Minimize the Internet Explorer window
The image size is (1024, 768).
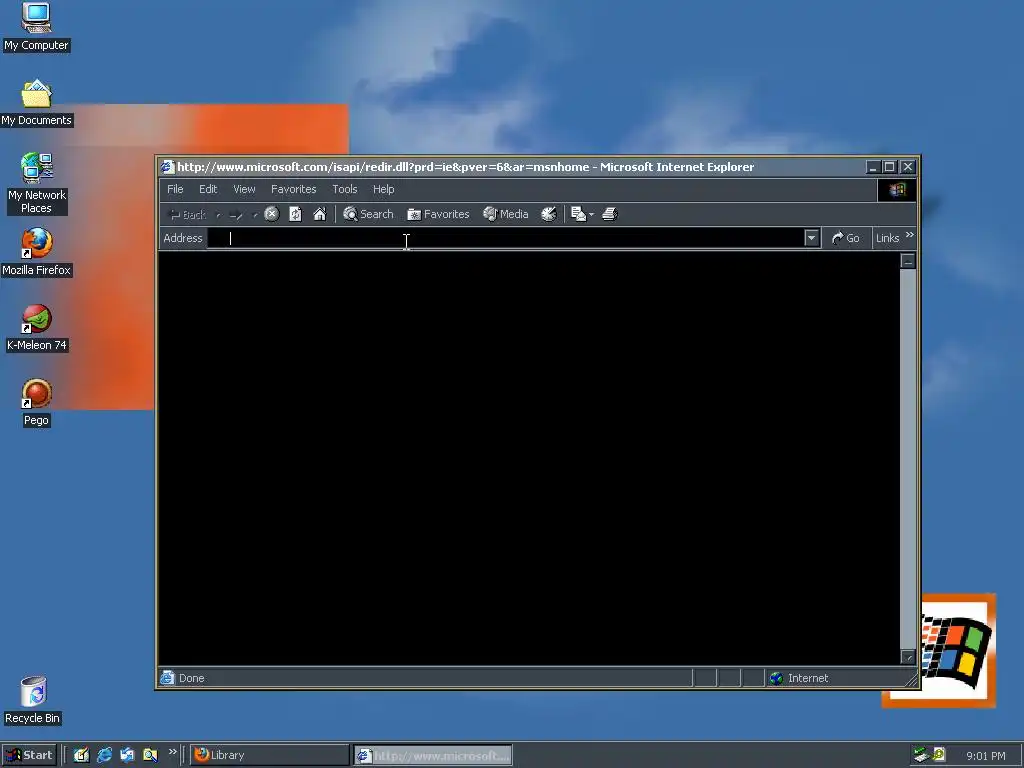[873, 167]
